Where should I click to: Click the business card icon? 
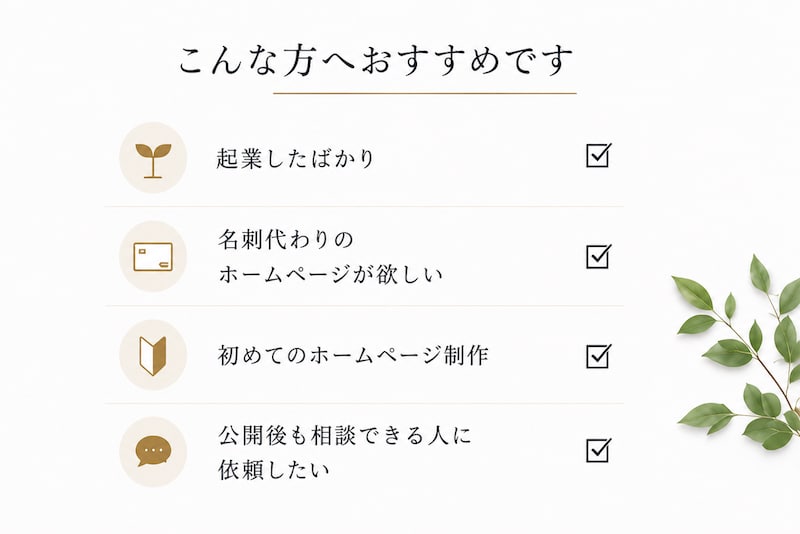153,257
